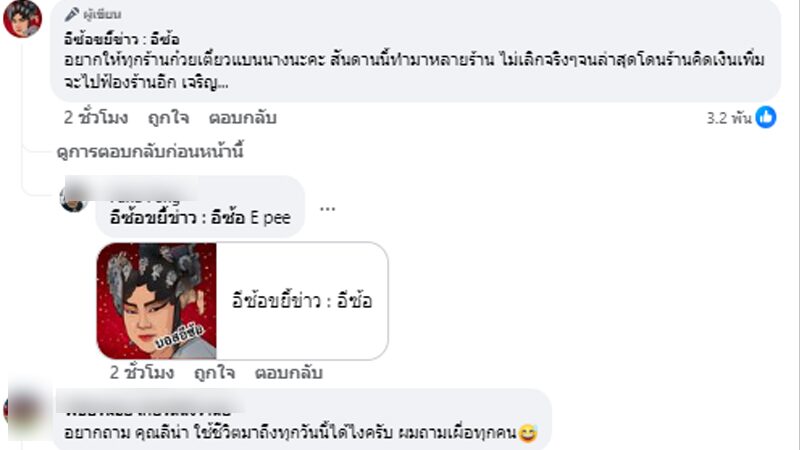Like the E pee reply with ถูกใจ

click(x=214, y=373)
